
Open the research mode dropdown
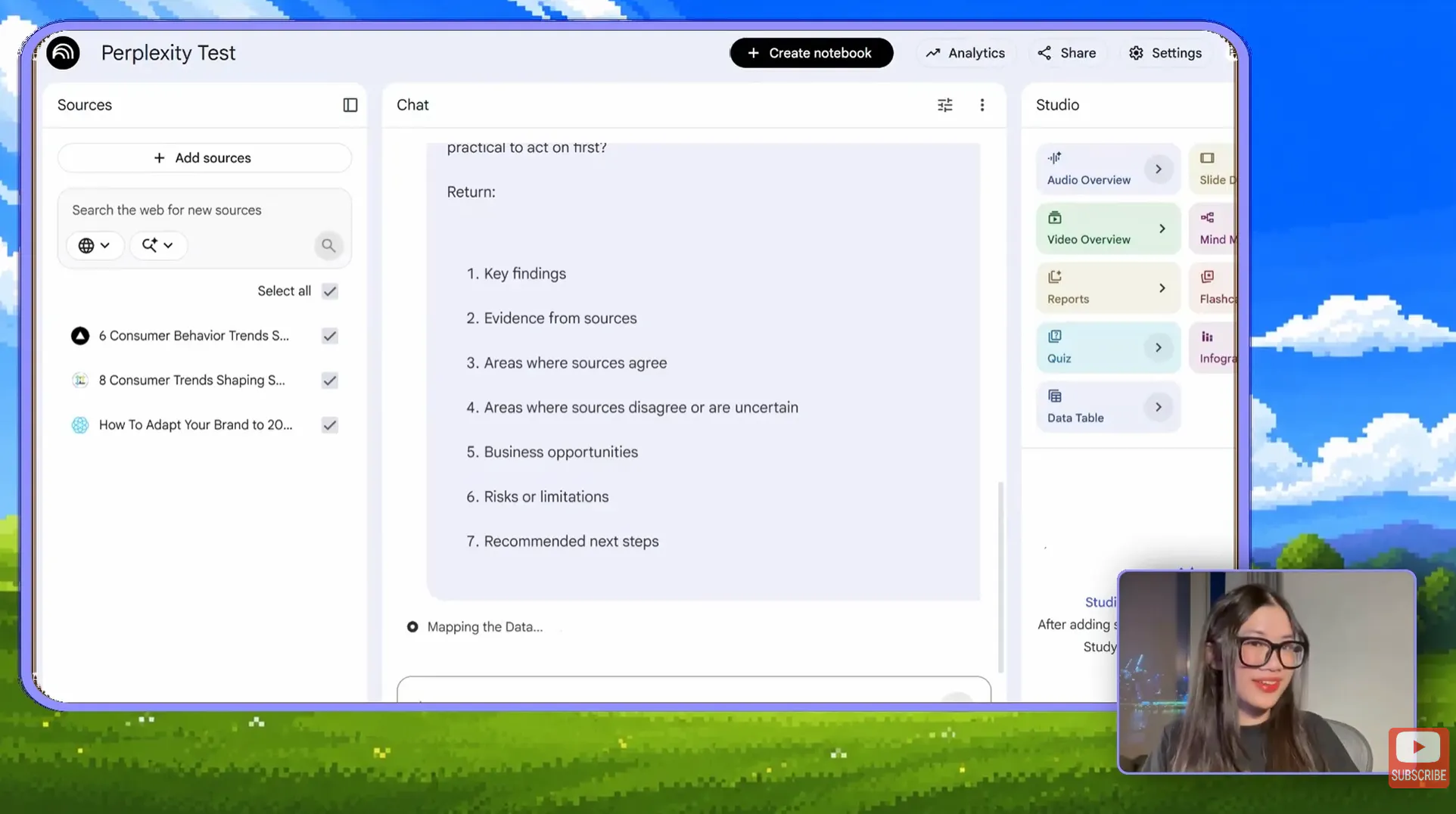(x=157, y=245)
